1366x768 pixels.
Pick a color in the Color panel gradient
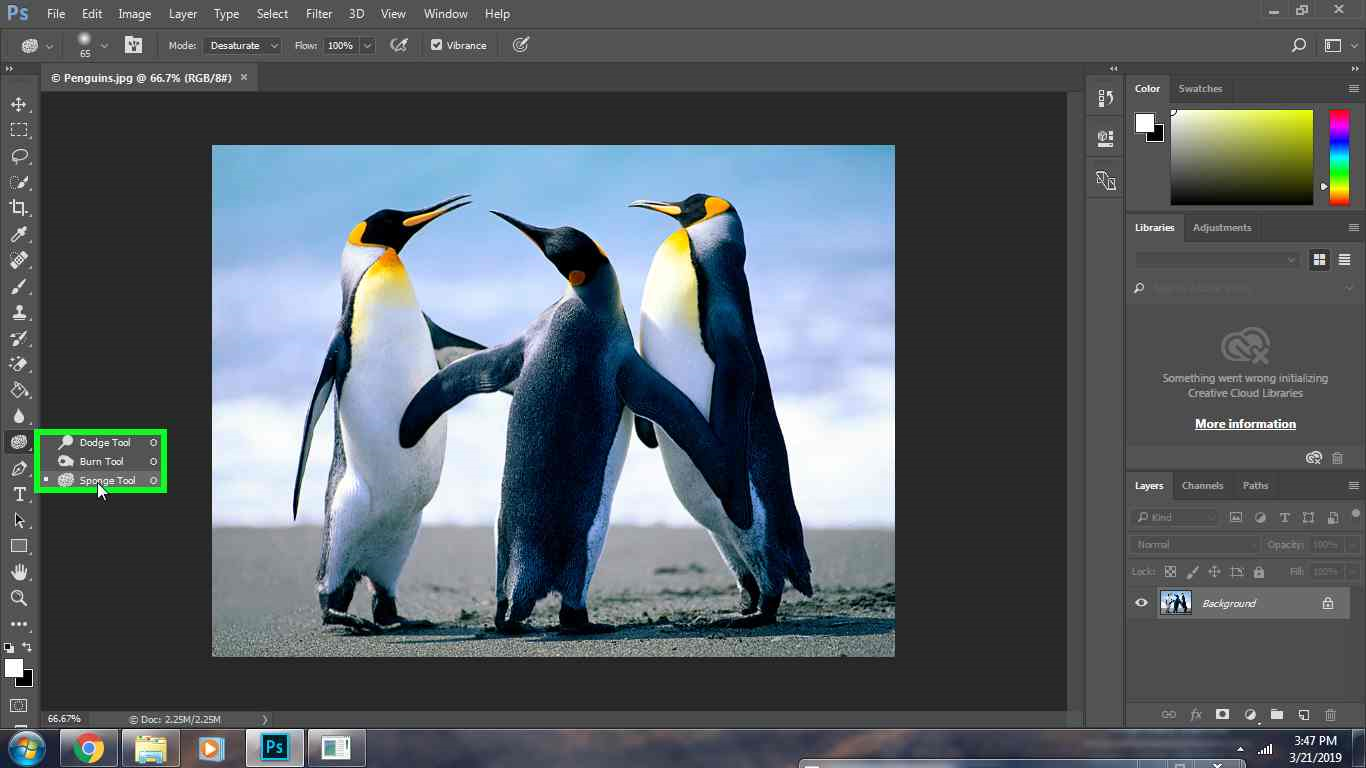tap(1240, 155)
